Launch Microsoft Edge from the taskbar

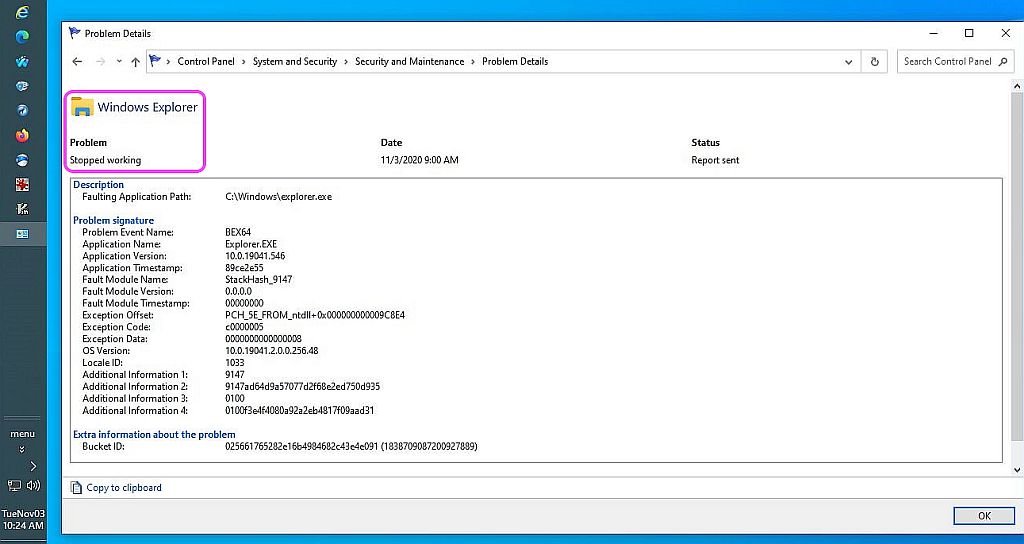click(x=22, y=37)
